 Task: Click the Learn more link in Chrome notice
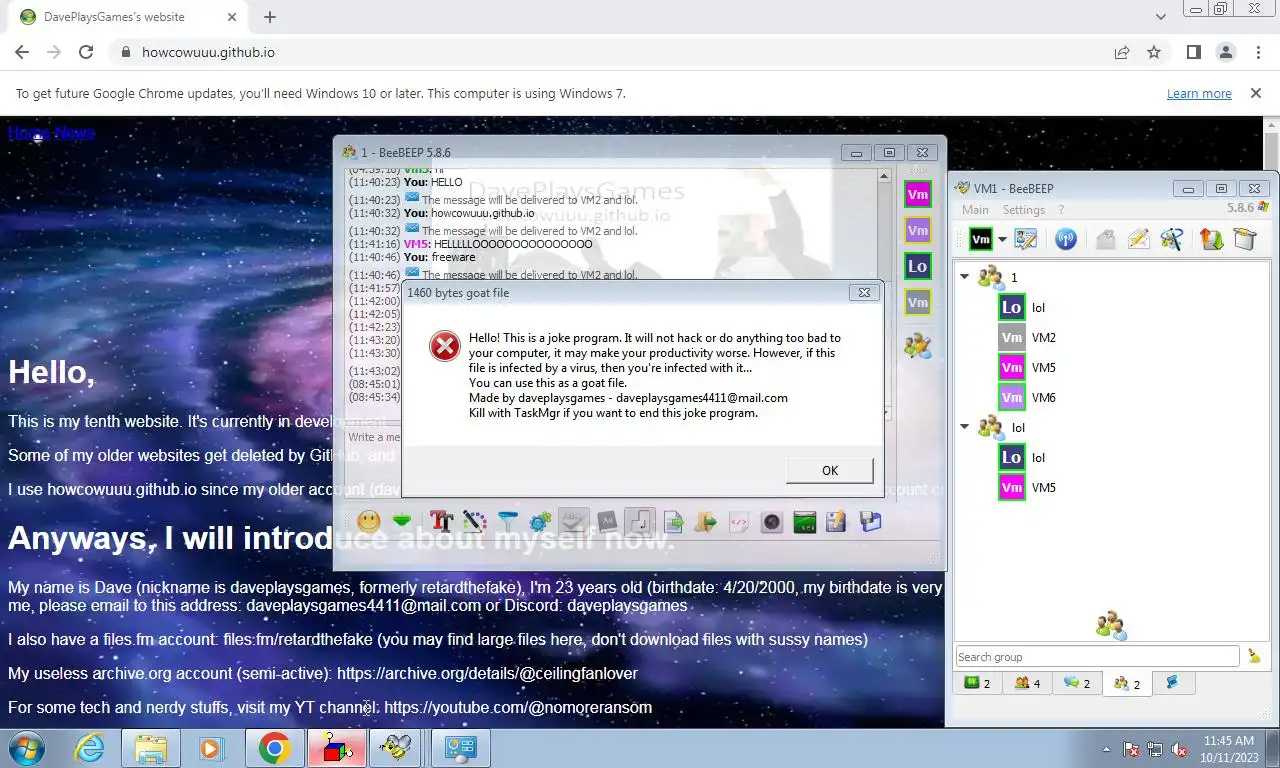point(1199,93)
